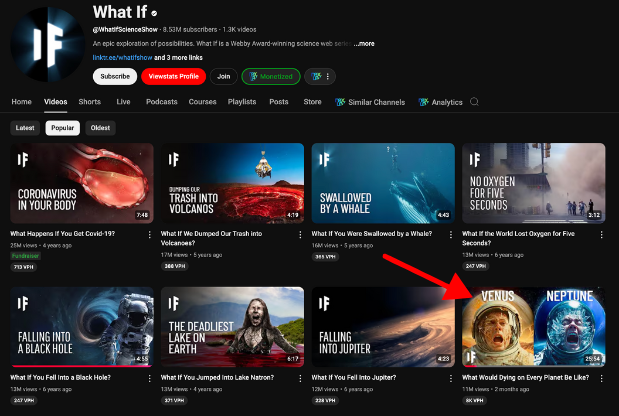The height and width of the screenshot is (416, 619).
Task: Select the Latest sort chip
Action: [25, 128]
